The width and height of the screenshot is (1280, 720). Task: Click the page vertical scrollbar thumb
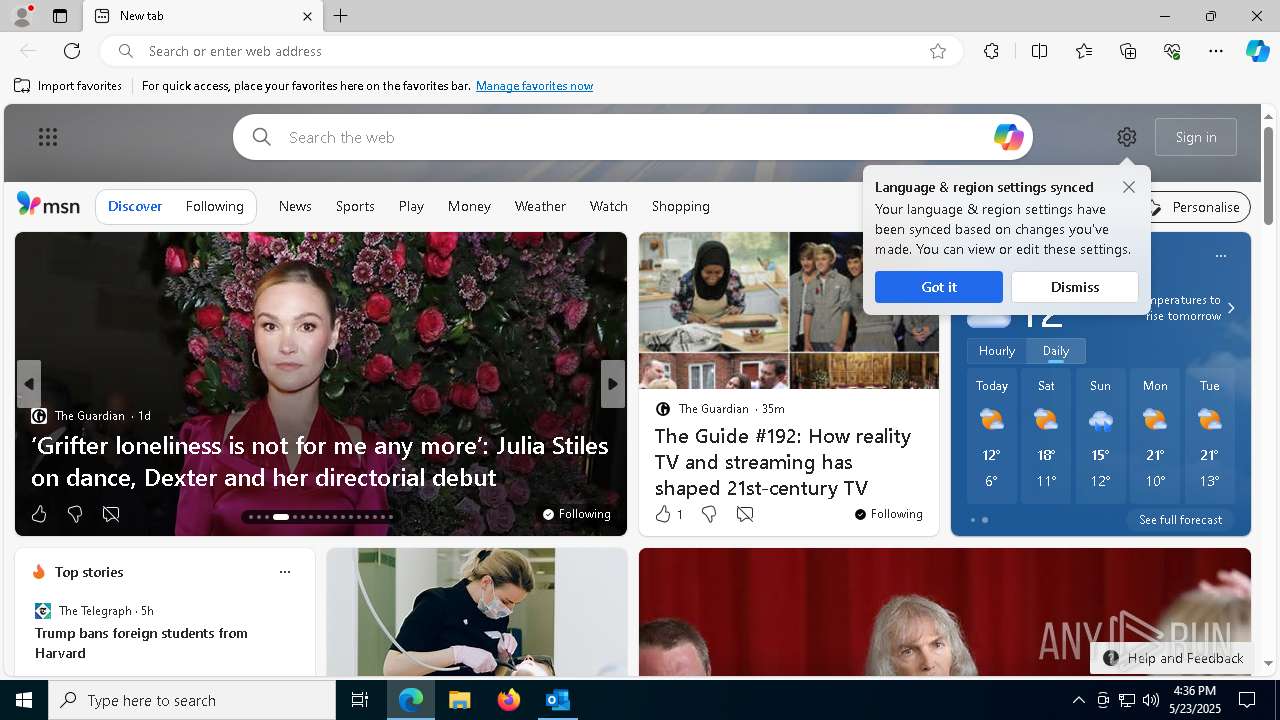click(x=1268, y=175)
